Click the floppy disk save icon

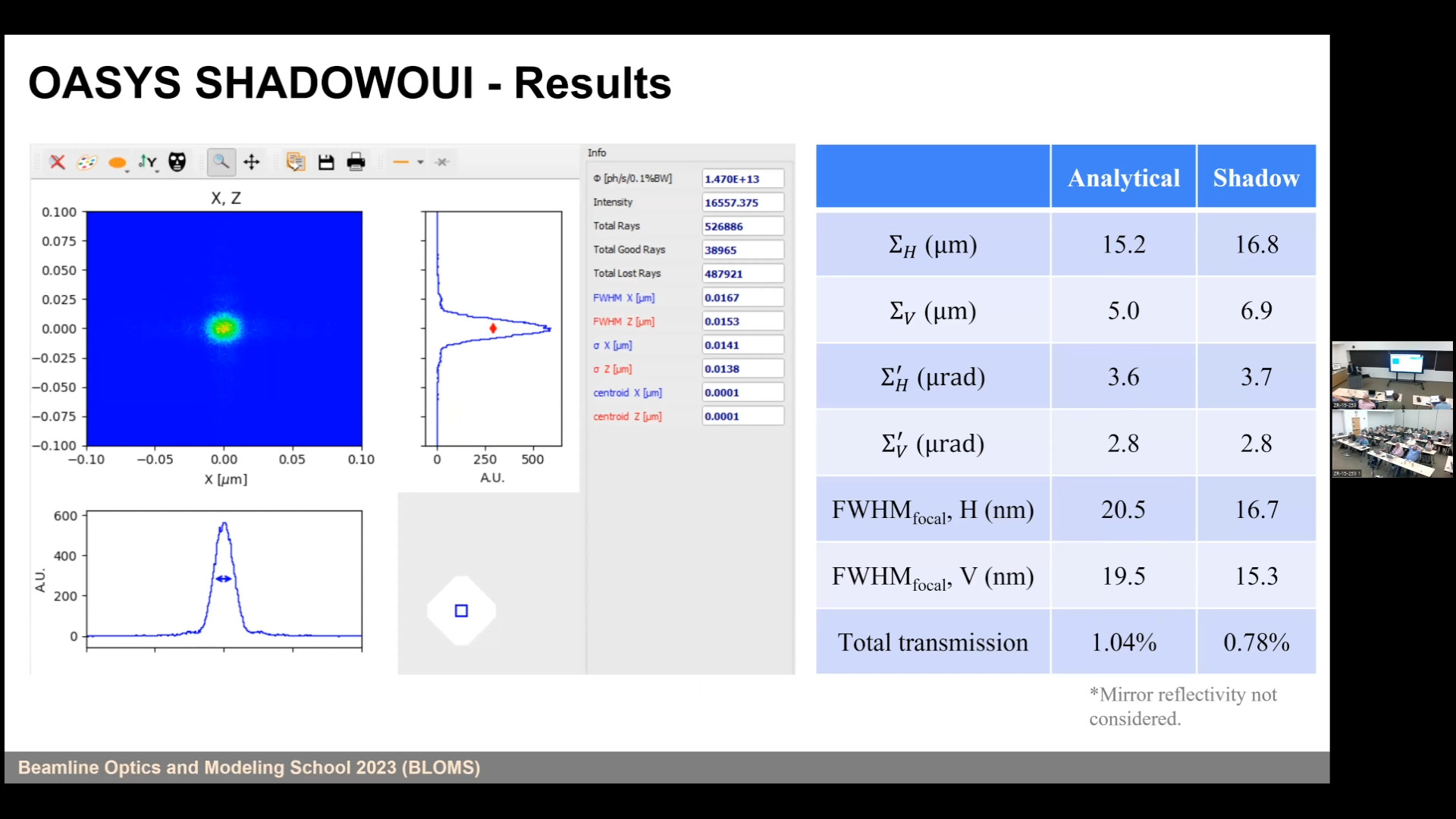click(326, 162)
